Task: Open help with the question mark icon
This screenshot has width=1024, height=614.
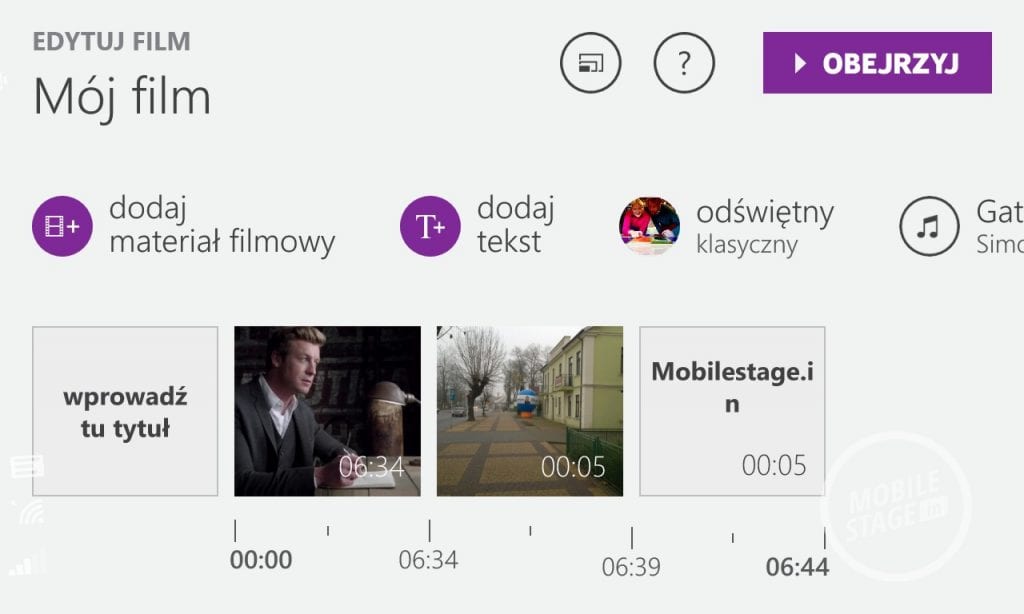Action: pos(684,63)
